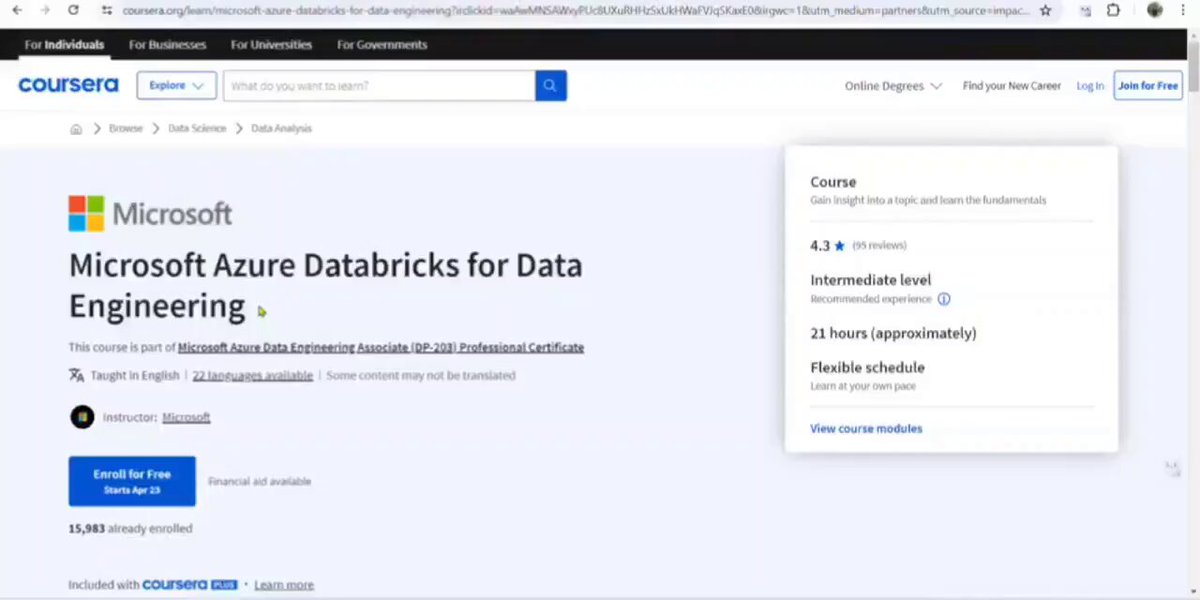Click '21 hours (approximately)' text
The height and width of the screenshot is (600, 1200).
(893, 333)
